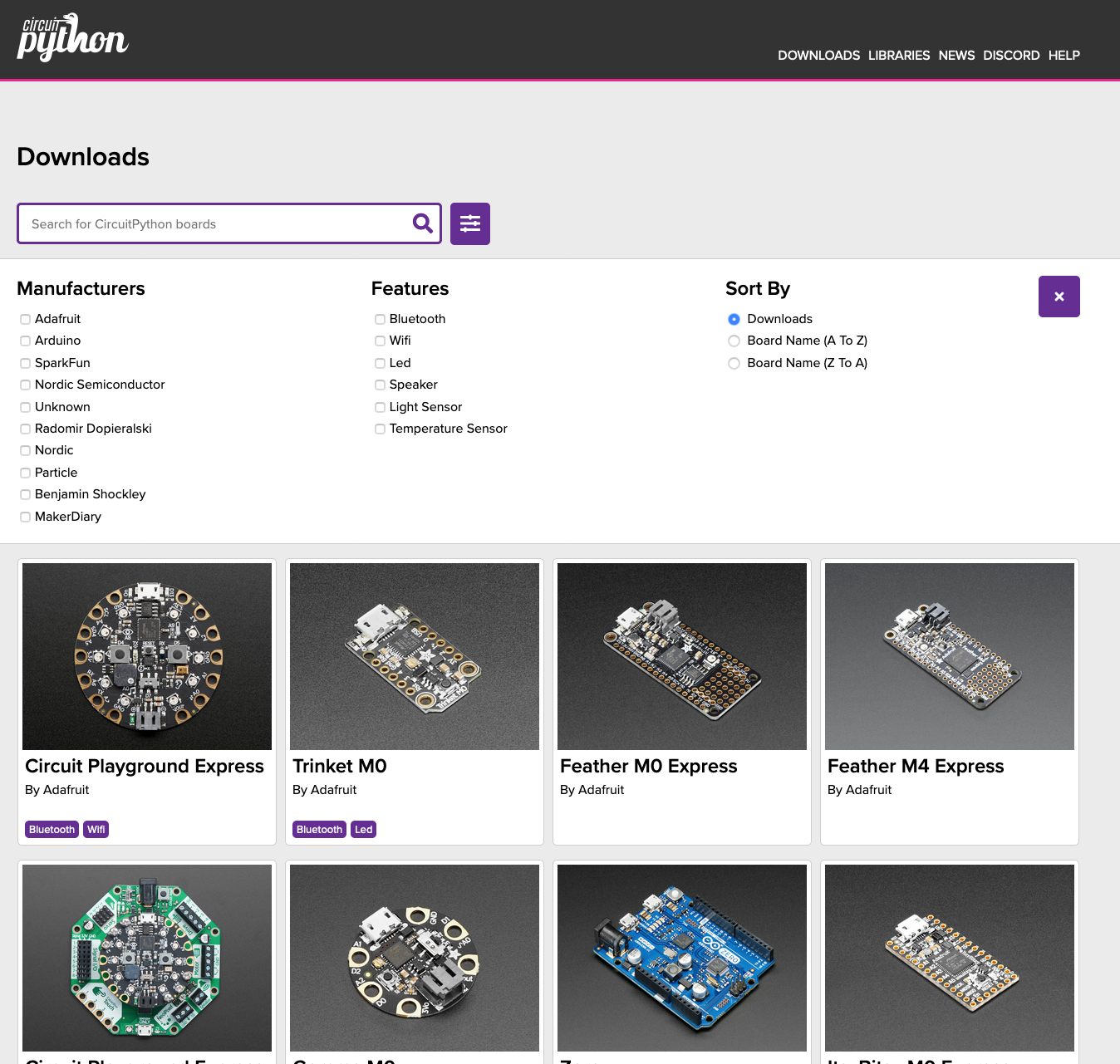Select the Unknown manufacturer checkbox
1120x1064 pixels.
tap(26, 407)
